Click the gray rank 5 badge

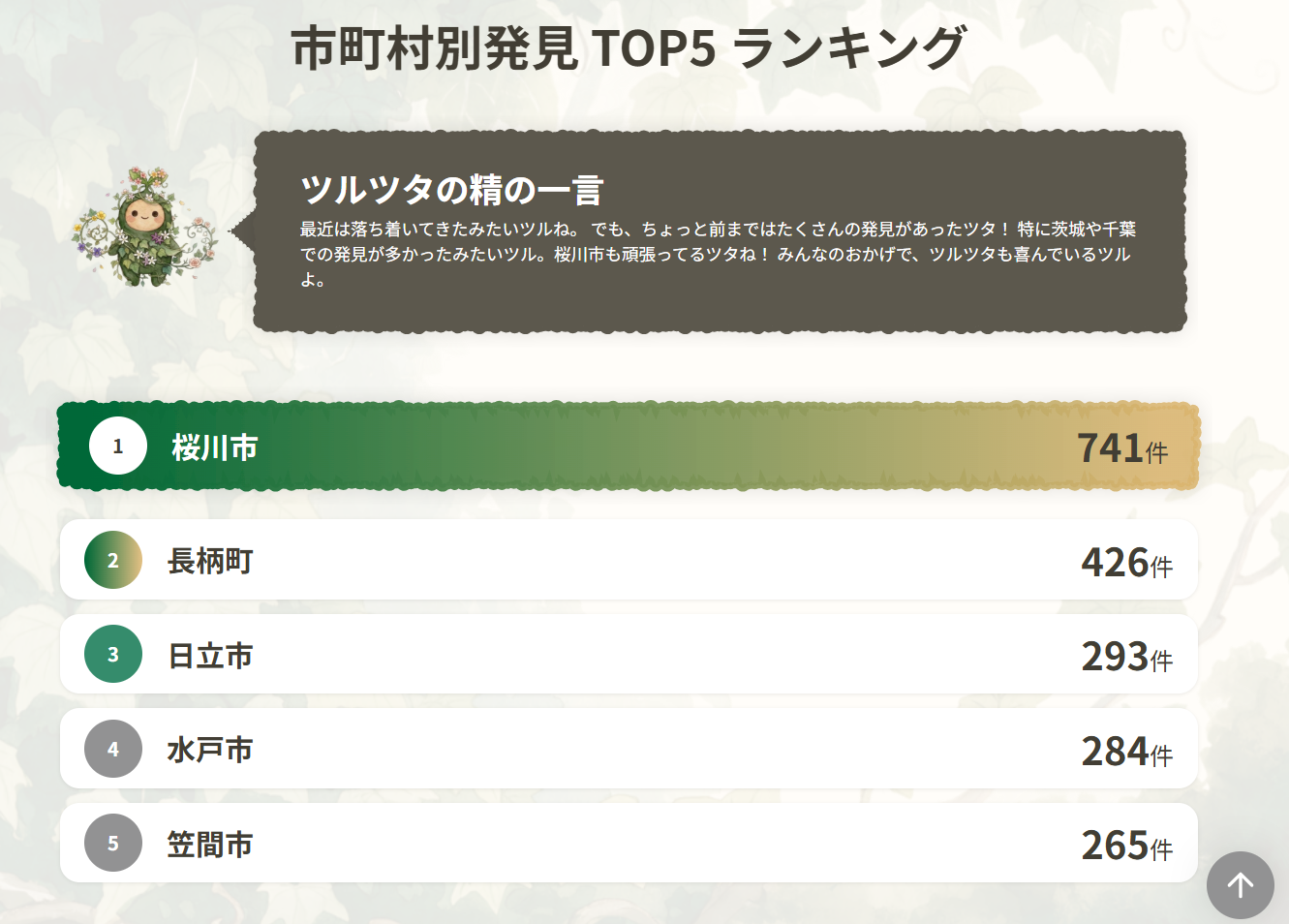(x=113, y=844)
